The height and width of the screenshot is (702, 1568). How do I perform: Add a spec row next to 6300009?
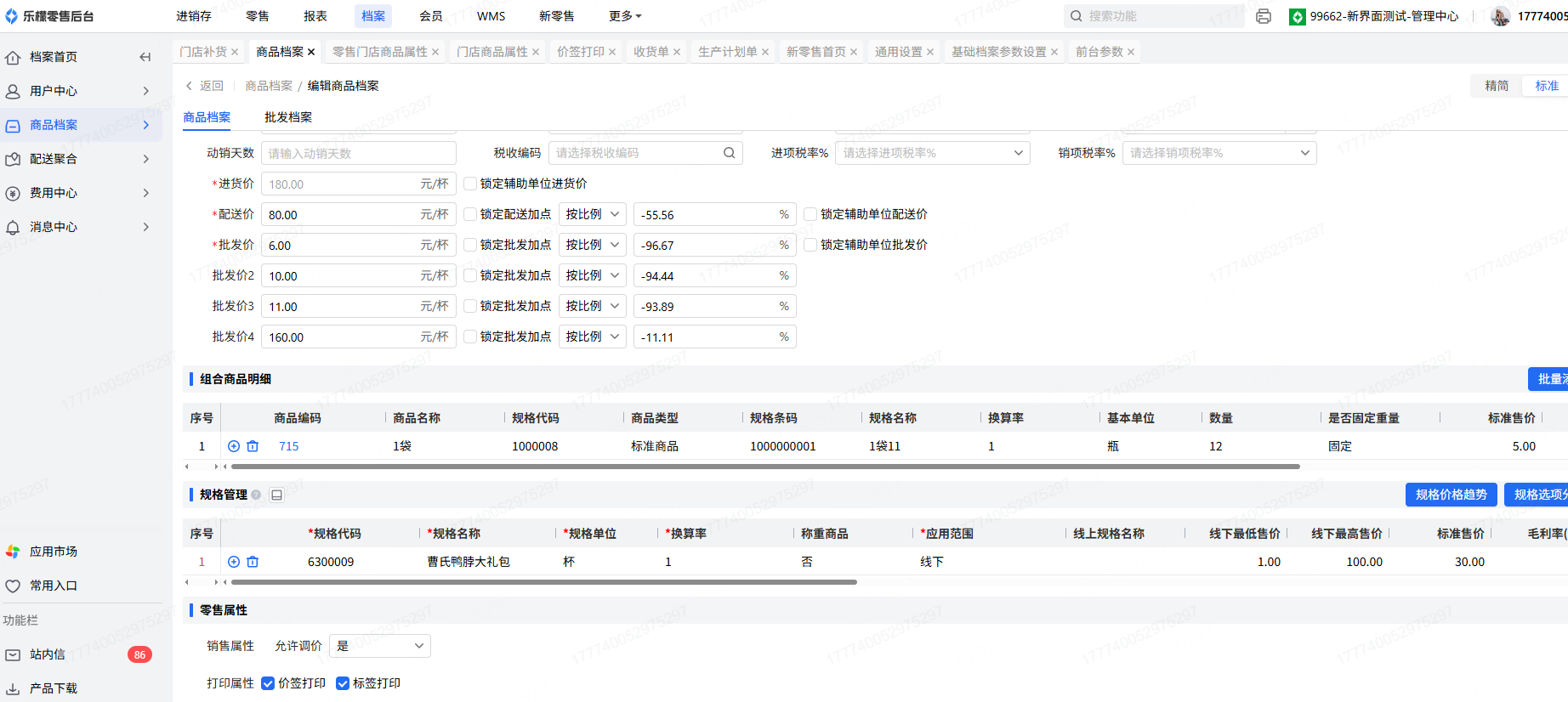click(x=234, y=562)
